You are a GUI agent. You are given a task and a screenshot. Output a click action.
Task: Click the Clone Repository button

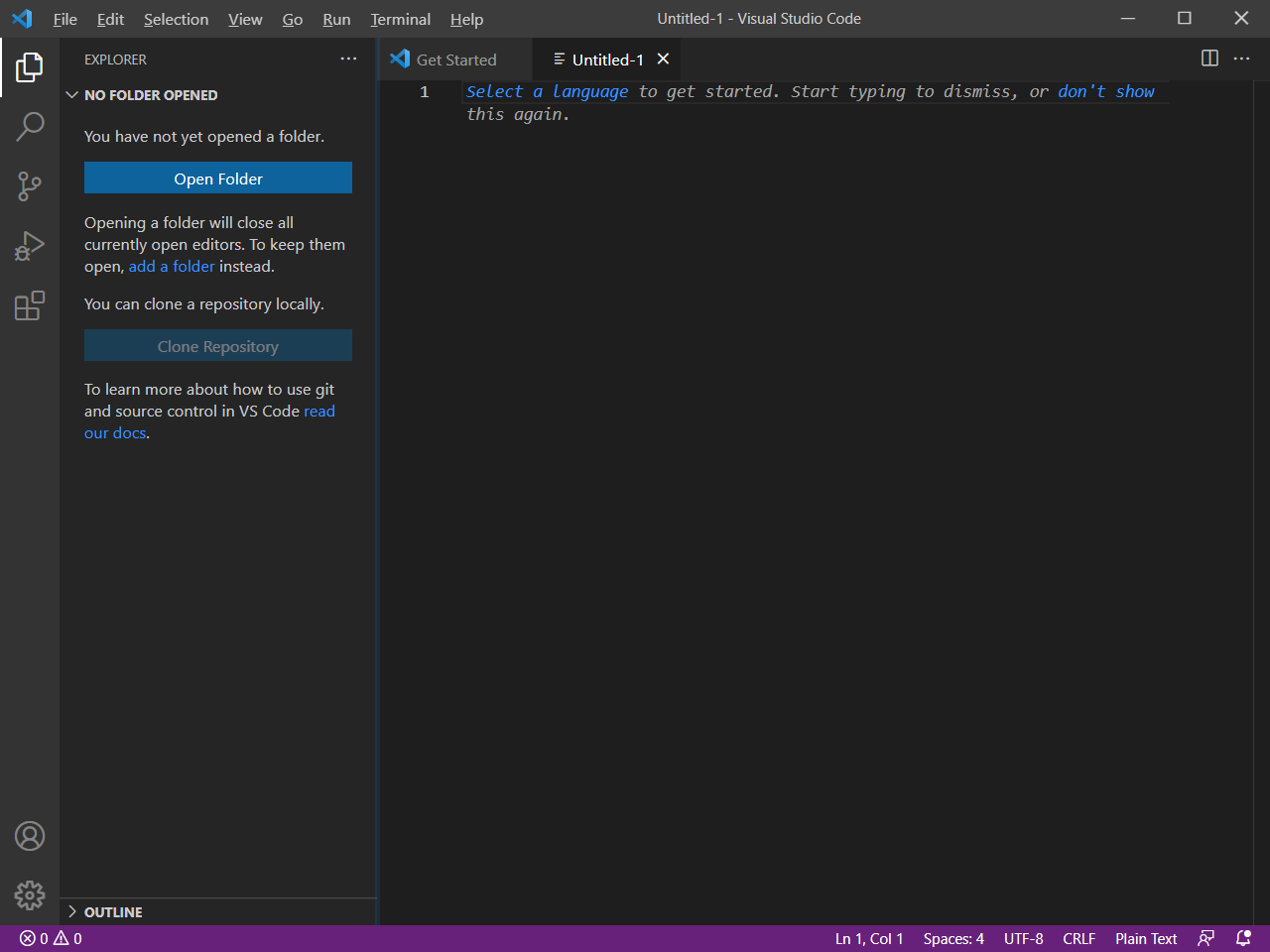pyautogui.click(x=218, y=346)
